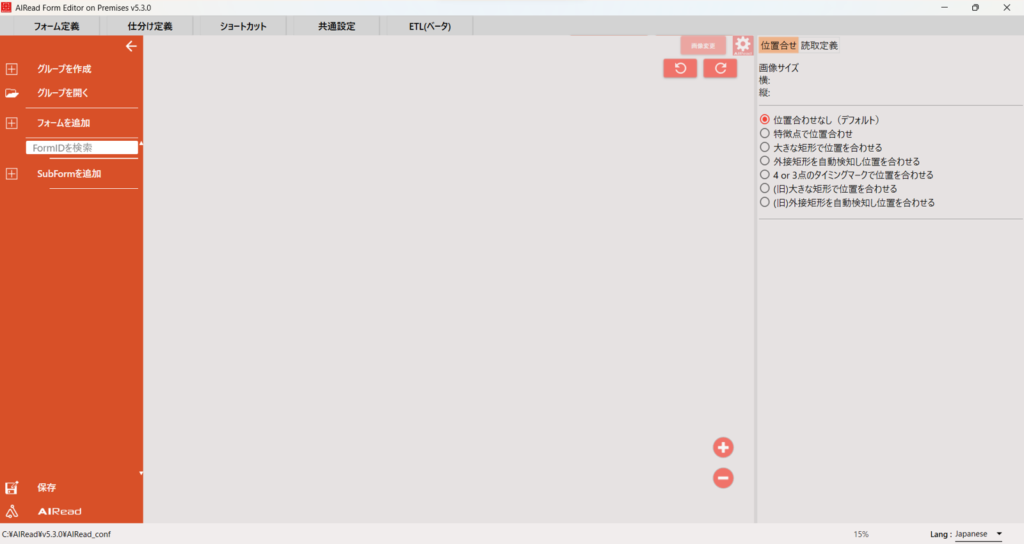Click the open folder icon for グループを開く
The image size is (1024, 544).
click(12, 93)
